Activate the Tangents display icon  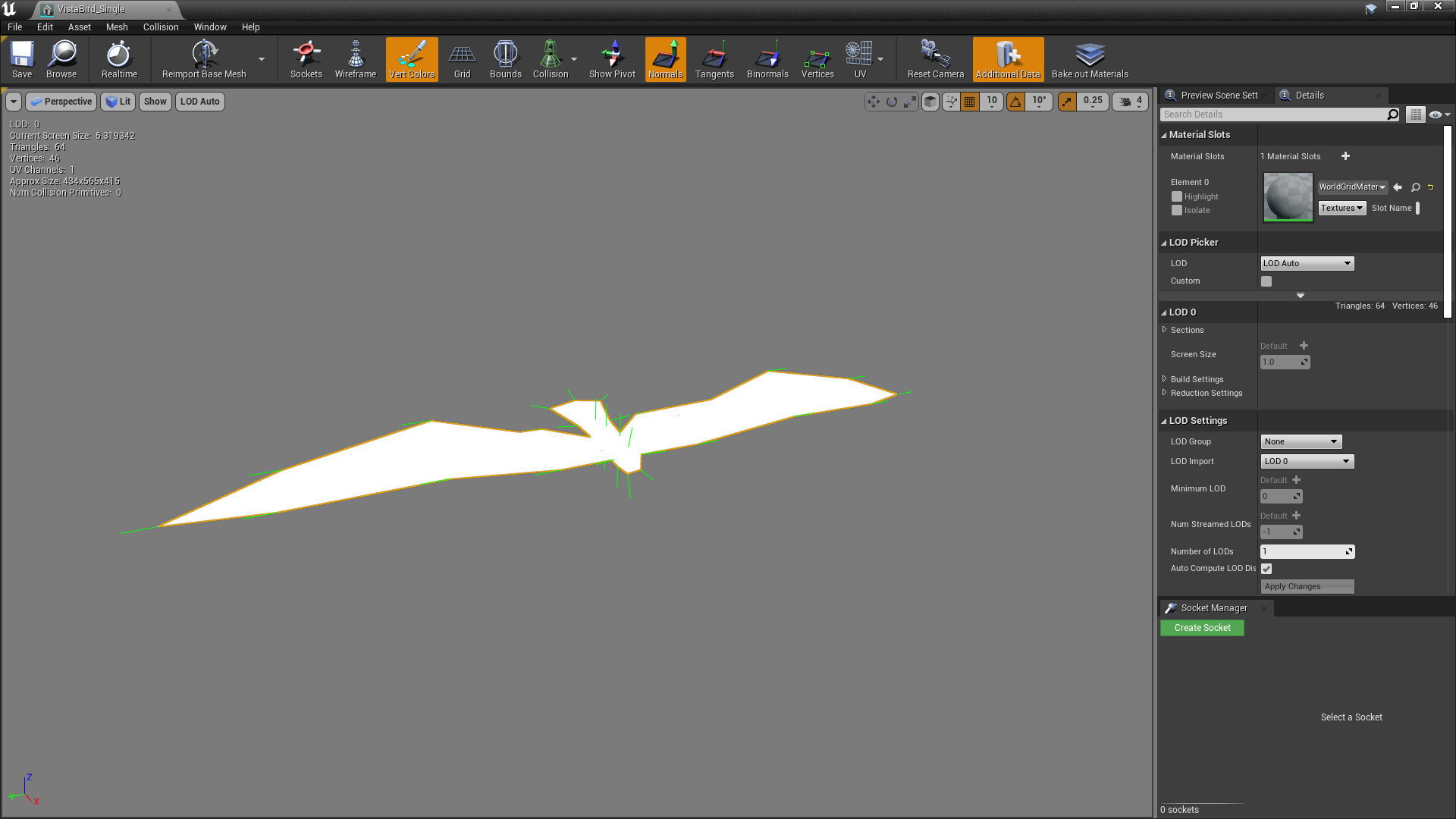(714, 59)
